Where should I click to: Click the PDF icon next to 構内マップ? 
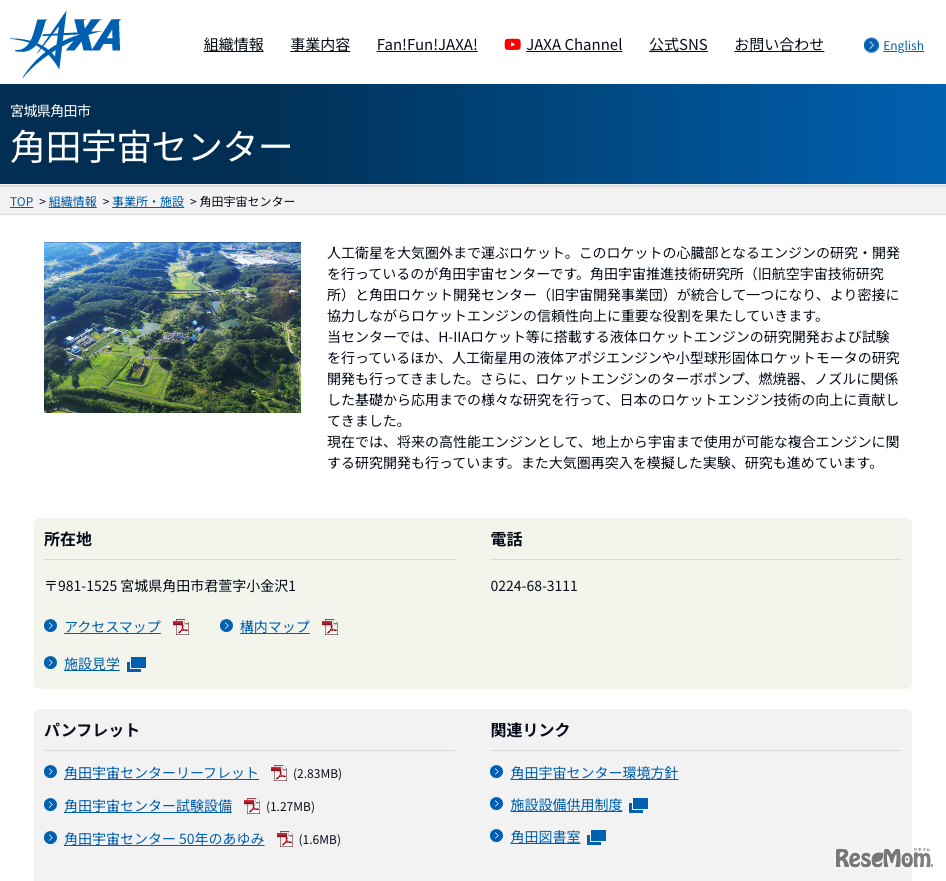pos(330,627)
